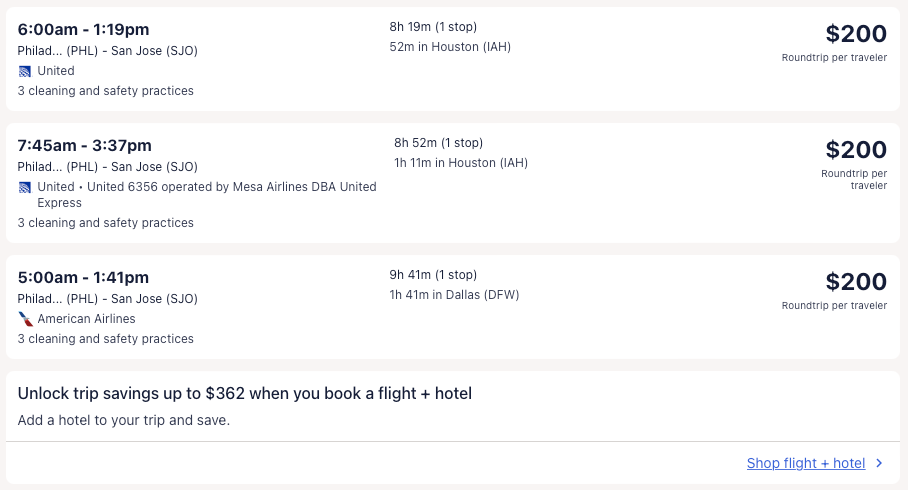Click the 1h 41m in Dallas (DFW) layover

(454, 295)
